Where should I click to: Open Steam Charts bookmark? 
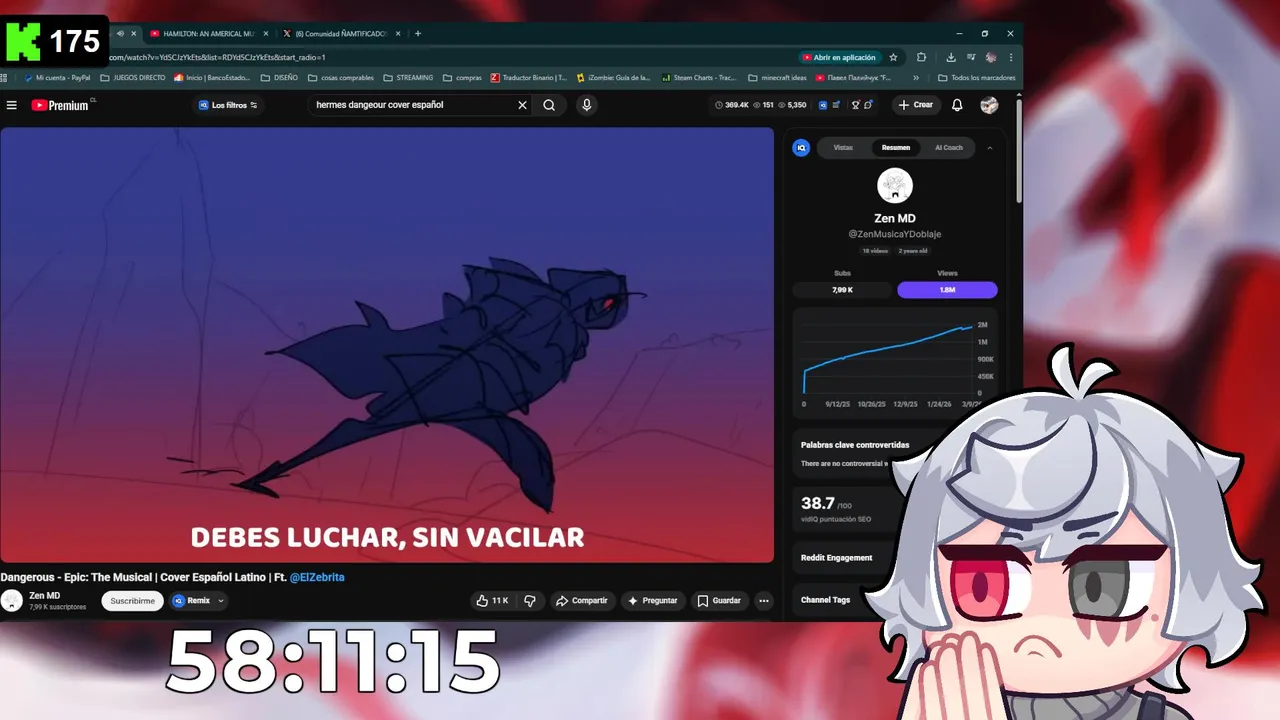click(x=699, y=77)
